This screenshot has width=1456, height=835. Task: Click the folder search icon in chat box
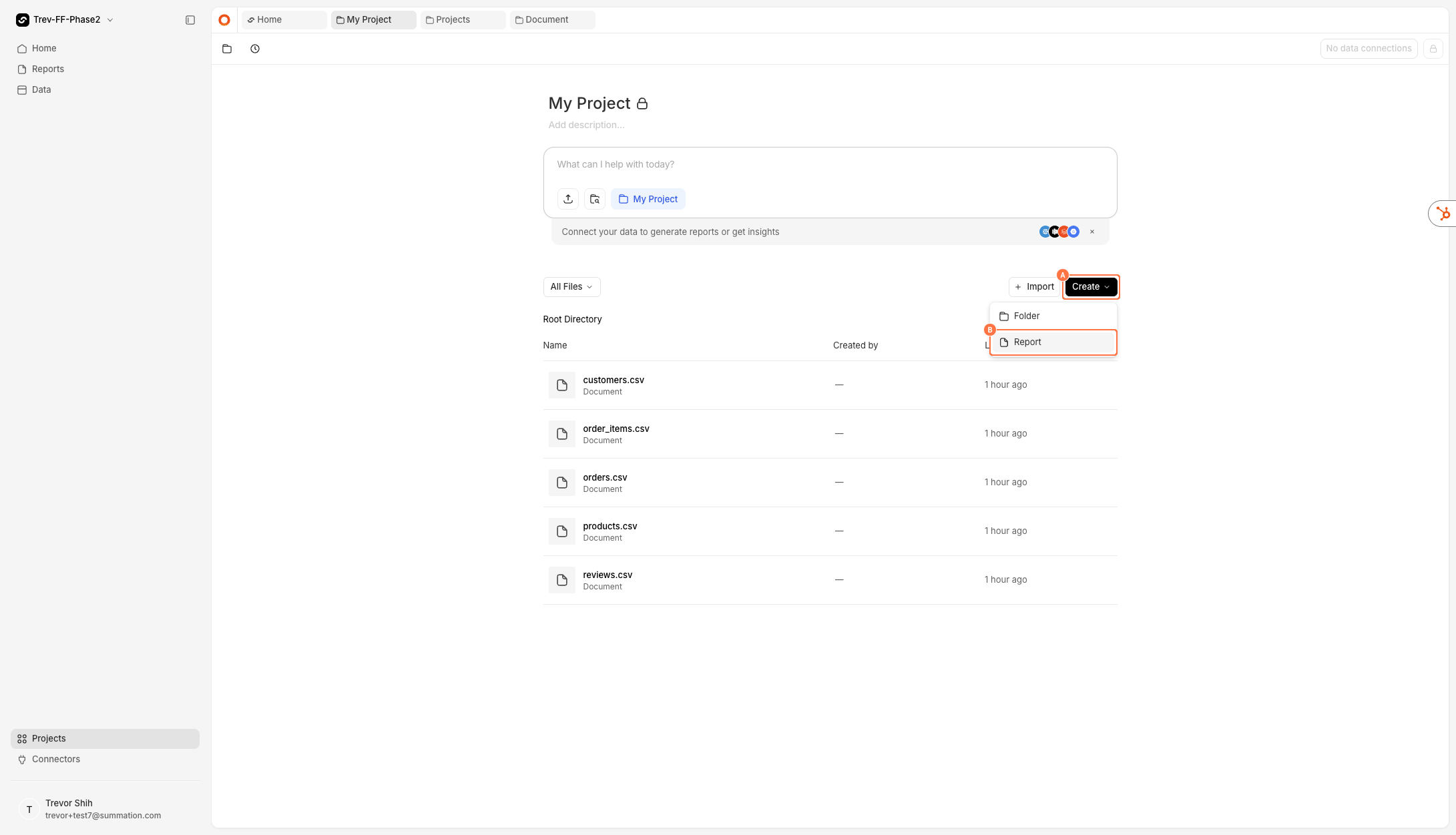pyautogui.click(x=595, y=199)
